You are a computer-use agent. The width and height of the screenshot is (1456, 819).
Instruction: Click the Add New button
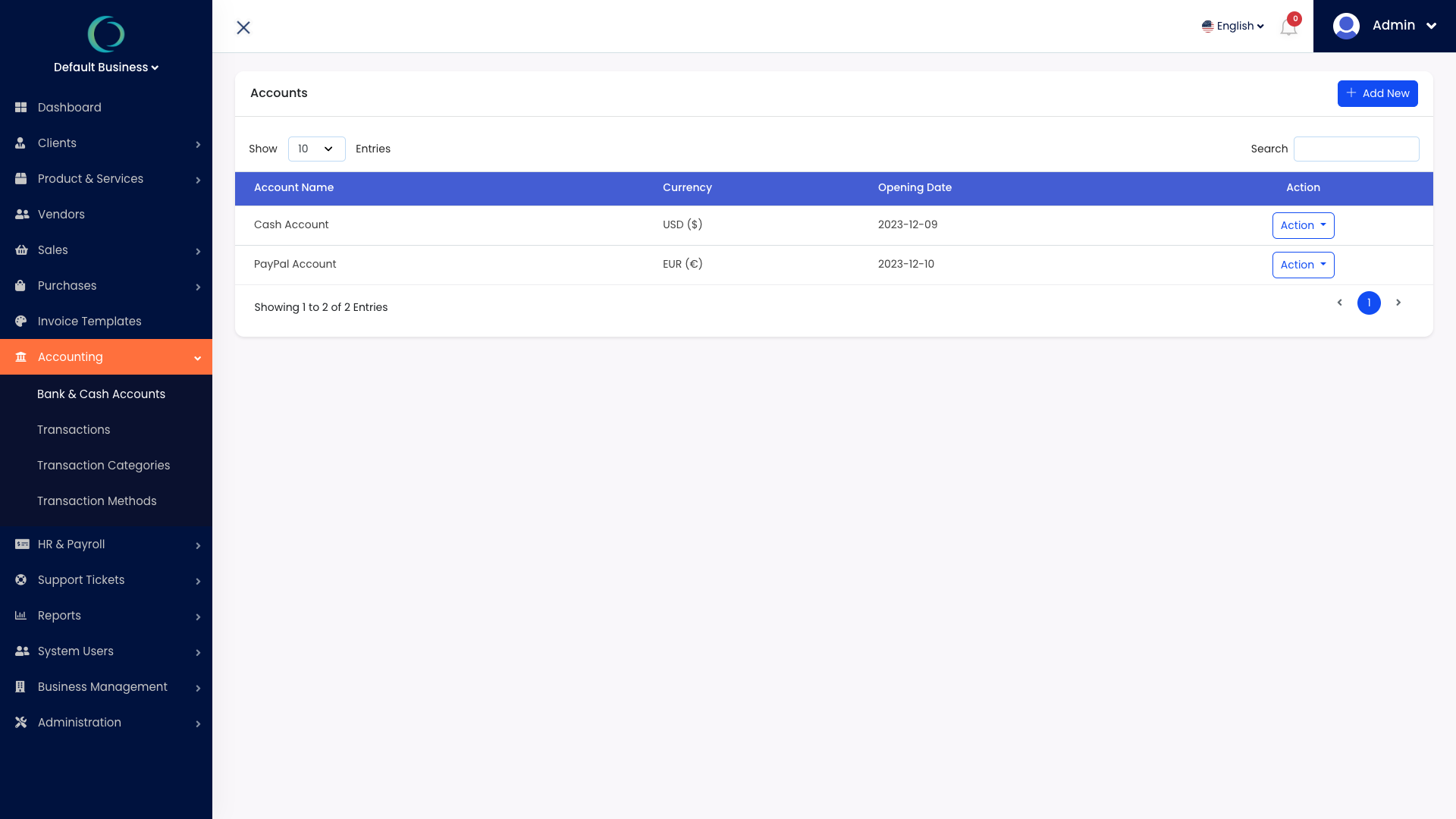tap(1377, 93)
